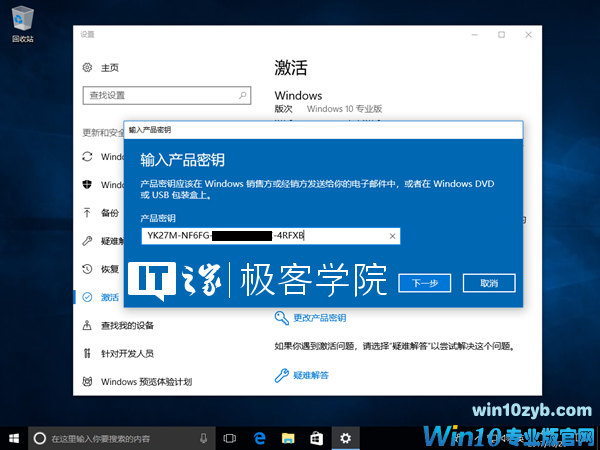Go to Settings home via gear icon
The height and width of the screenshot is (450, 600).
pos(87,68)
